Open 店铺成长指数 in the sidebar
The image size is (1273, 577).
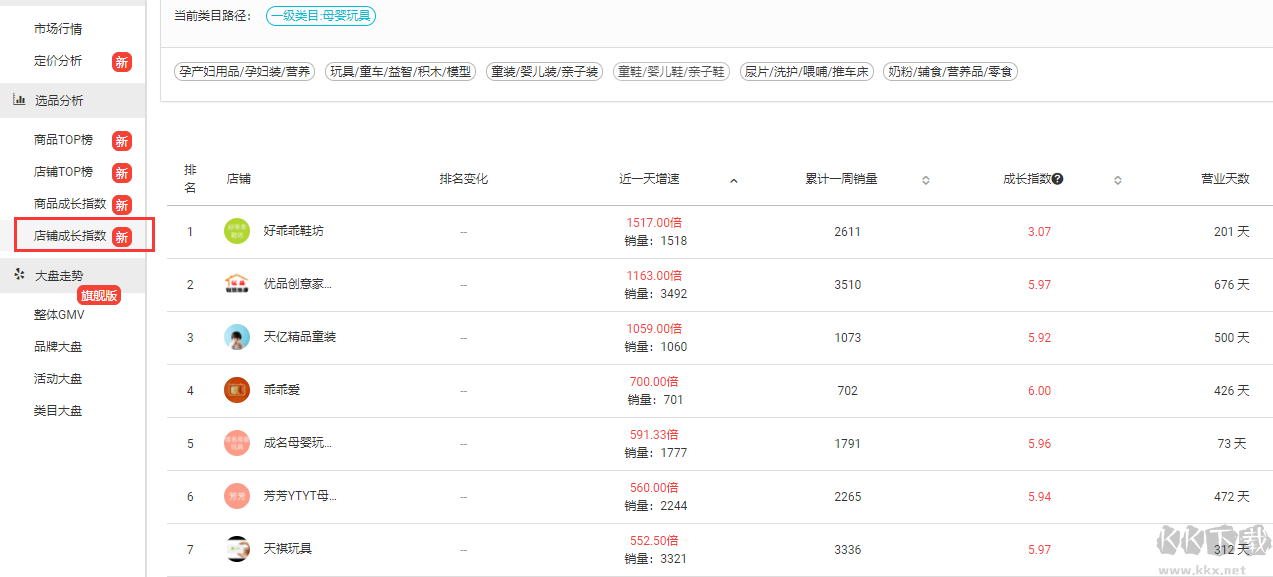click(x=70, y=236)
